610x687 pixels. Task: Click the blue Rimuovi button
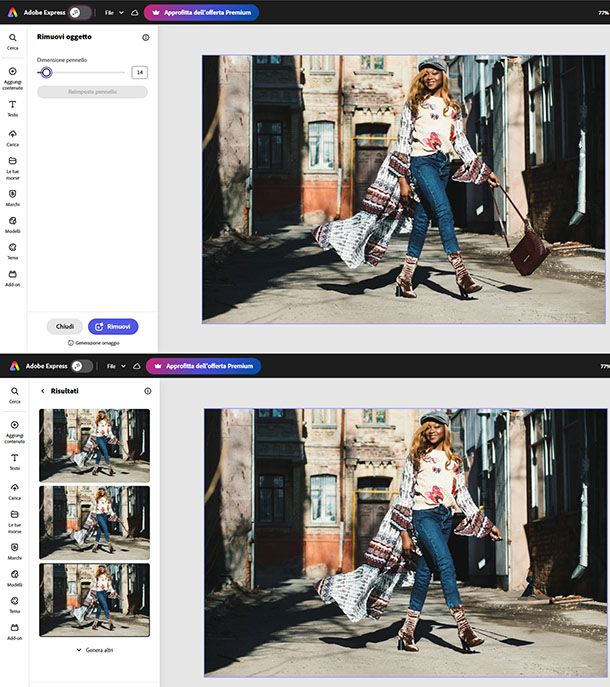(113, 326)
